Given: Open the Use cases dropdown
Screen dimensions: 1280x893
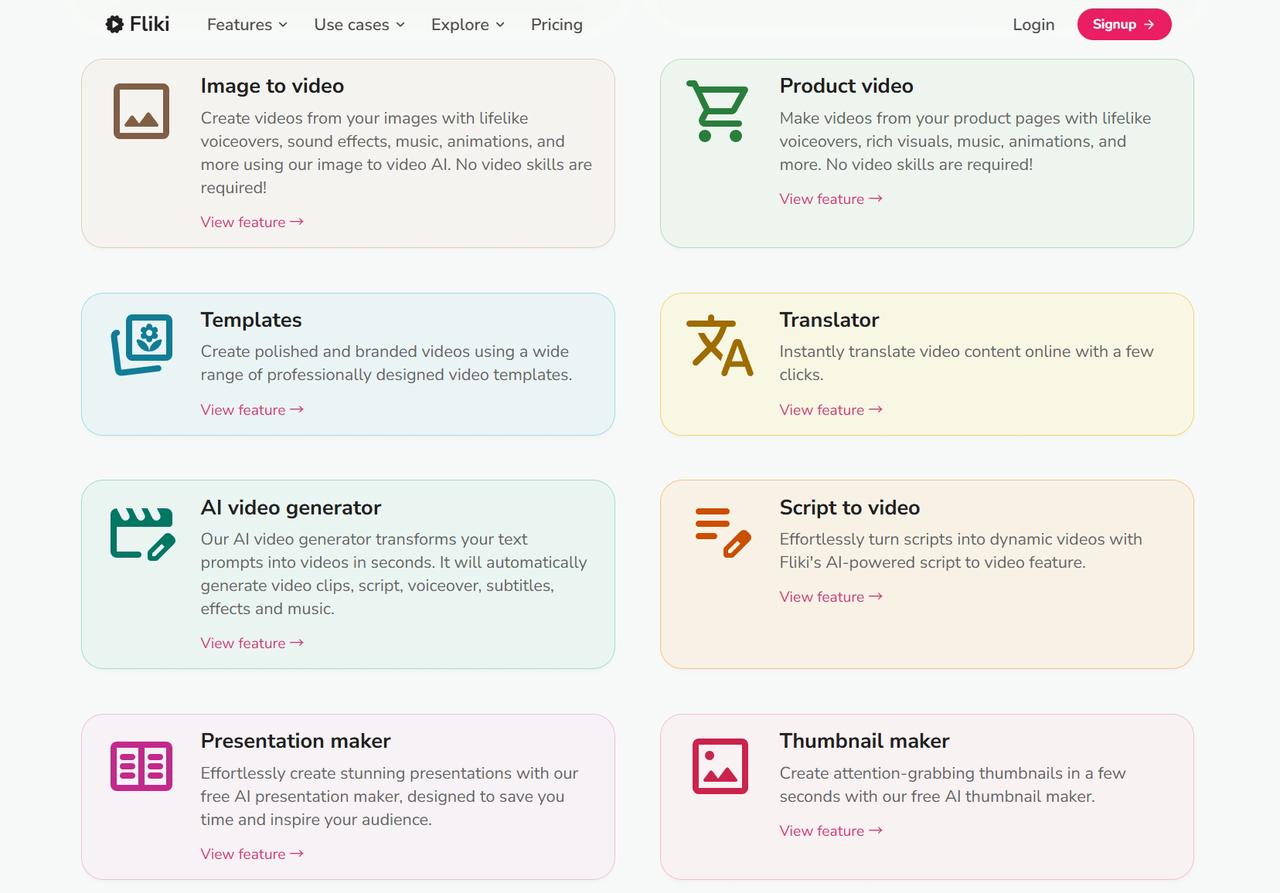Looking at the screenshot, I should click(359, 24).
